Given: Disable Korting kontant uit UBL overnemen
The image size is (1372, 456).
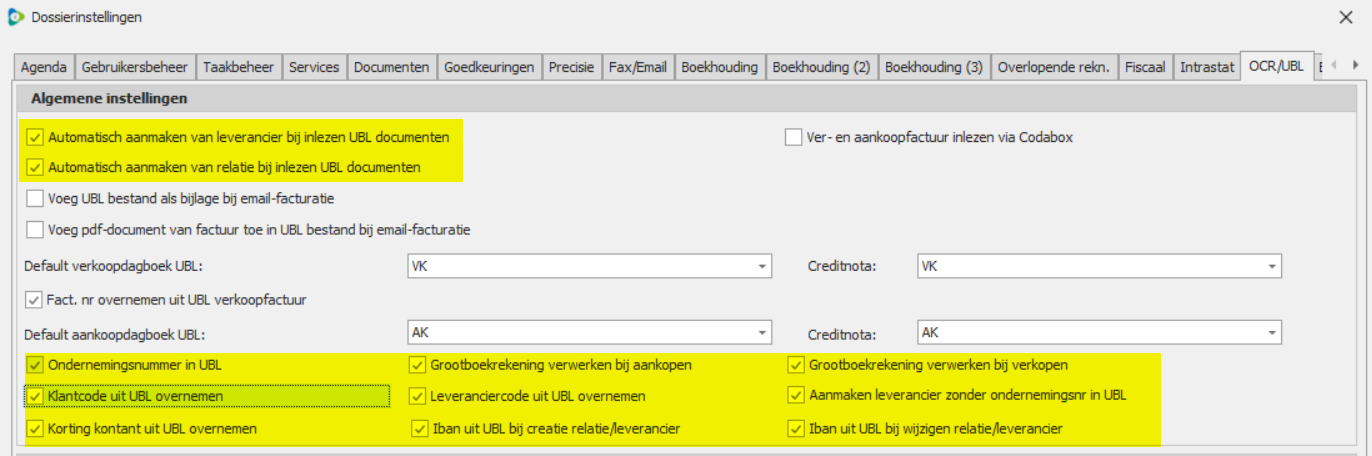Looking at the screenshot, I should (36, 429).
